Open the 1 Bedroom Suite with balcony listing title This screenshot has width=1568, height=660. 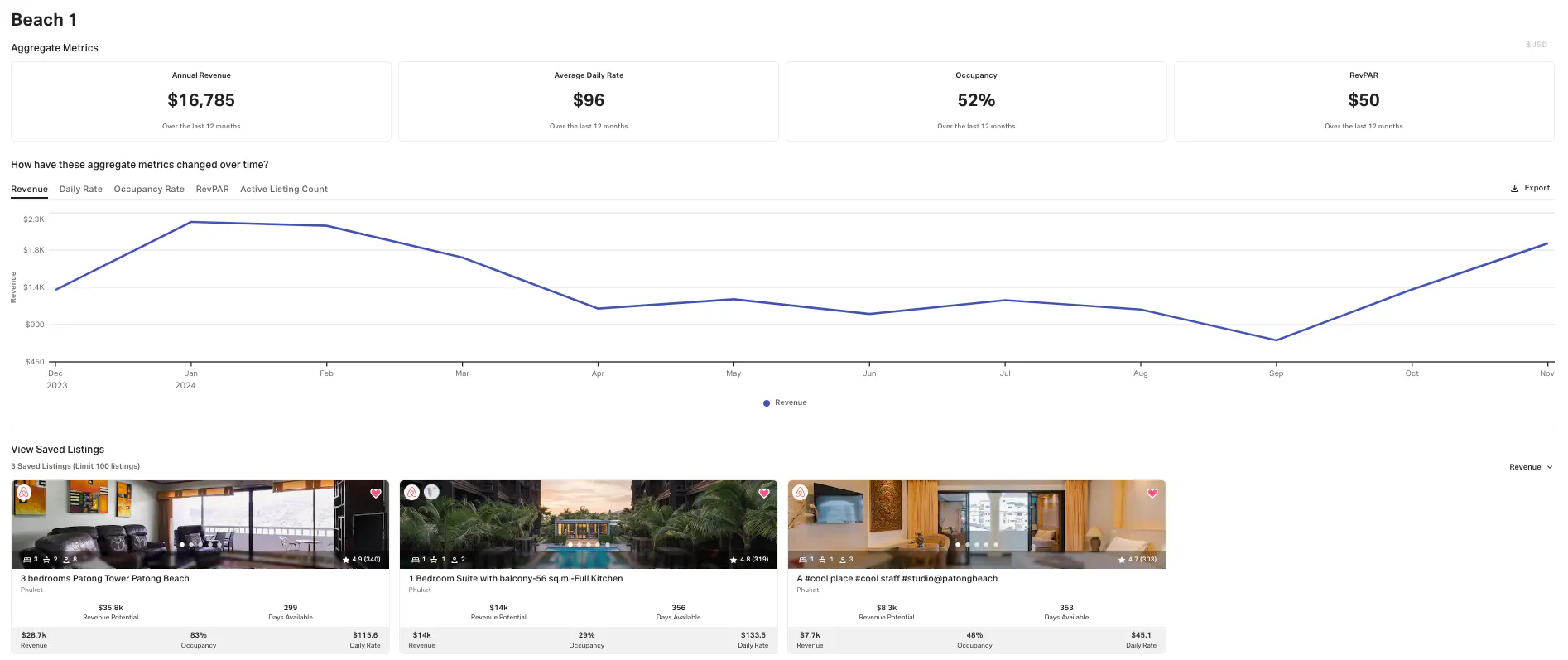click(516, 579)
